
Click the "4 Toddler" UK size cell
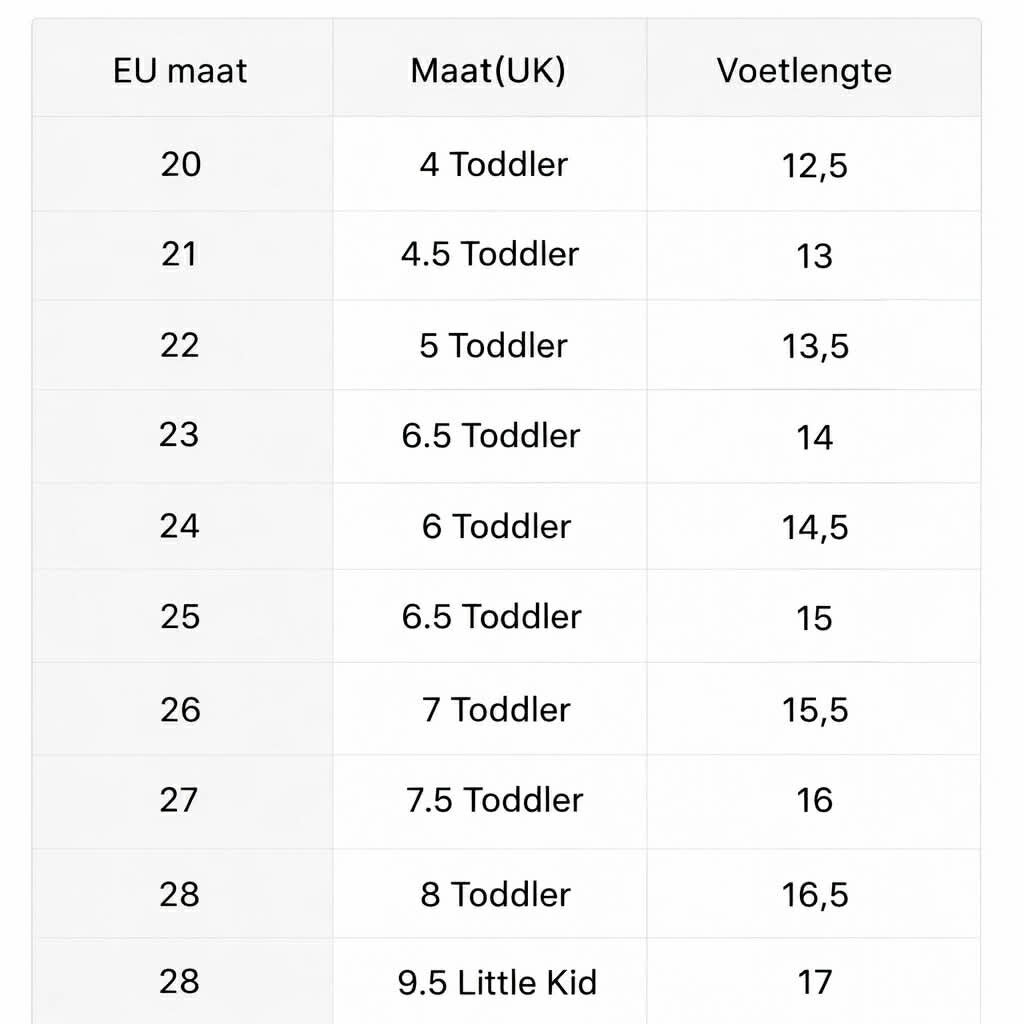493,164
